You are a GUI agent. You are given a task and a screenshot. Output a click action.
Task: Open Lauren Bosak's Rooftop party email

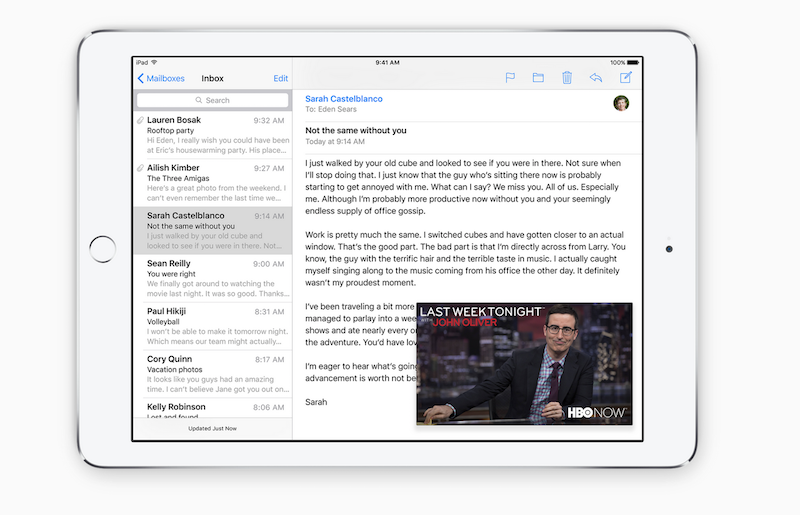pos(212,135)
